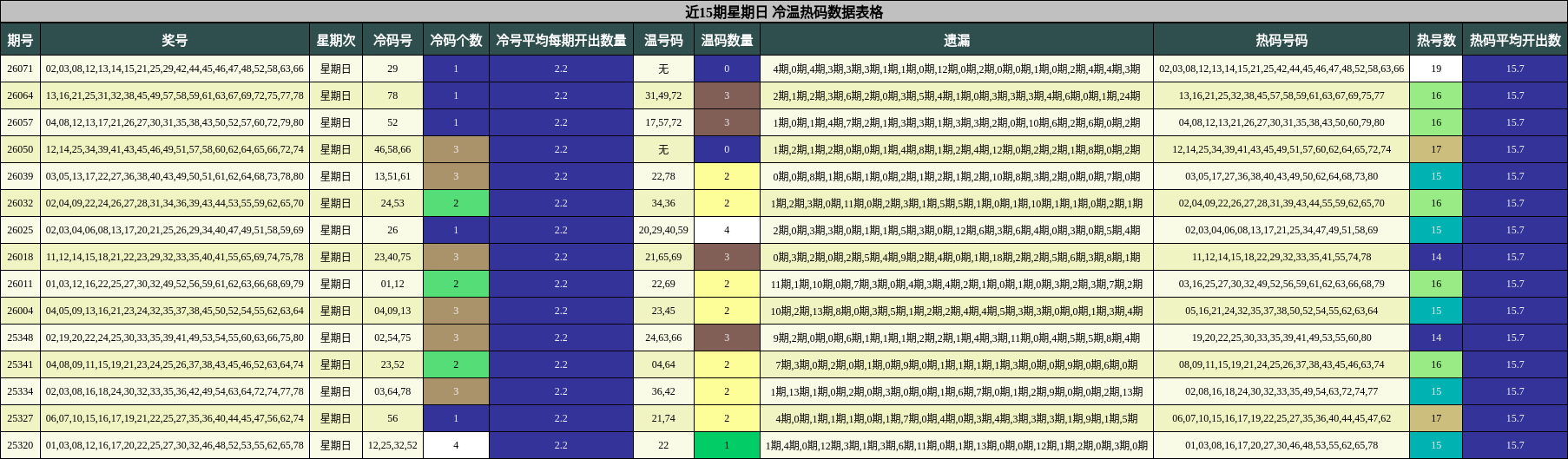Screen dimensions: 1568x459
Task: Click hot count '14' in row 26018
Action: (x=1436, y=257)
